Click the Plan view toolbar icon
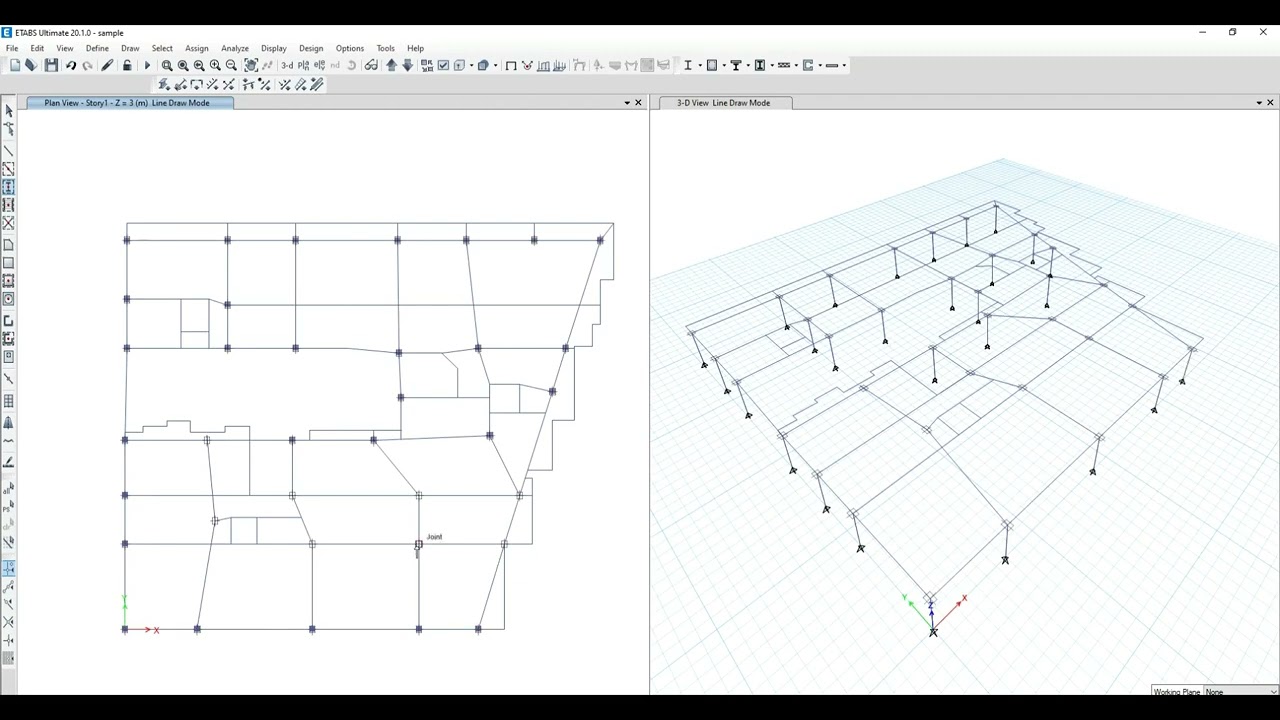 tap(303, 65)
